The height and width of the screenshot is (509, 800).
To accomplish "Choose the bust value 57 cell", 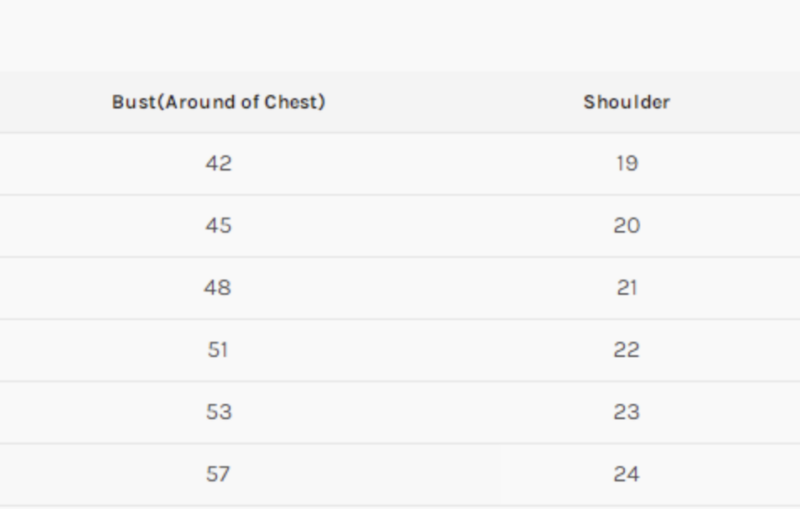I will [218, 474].
